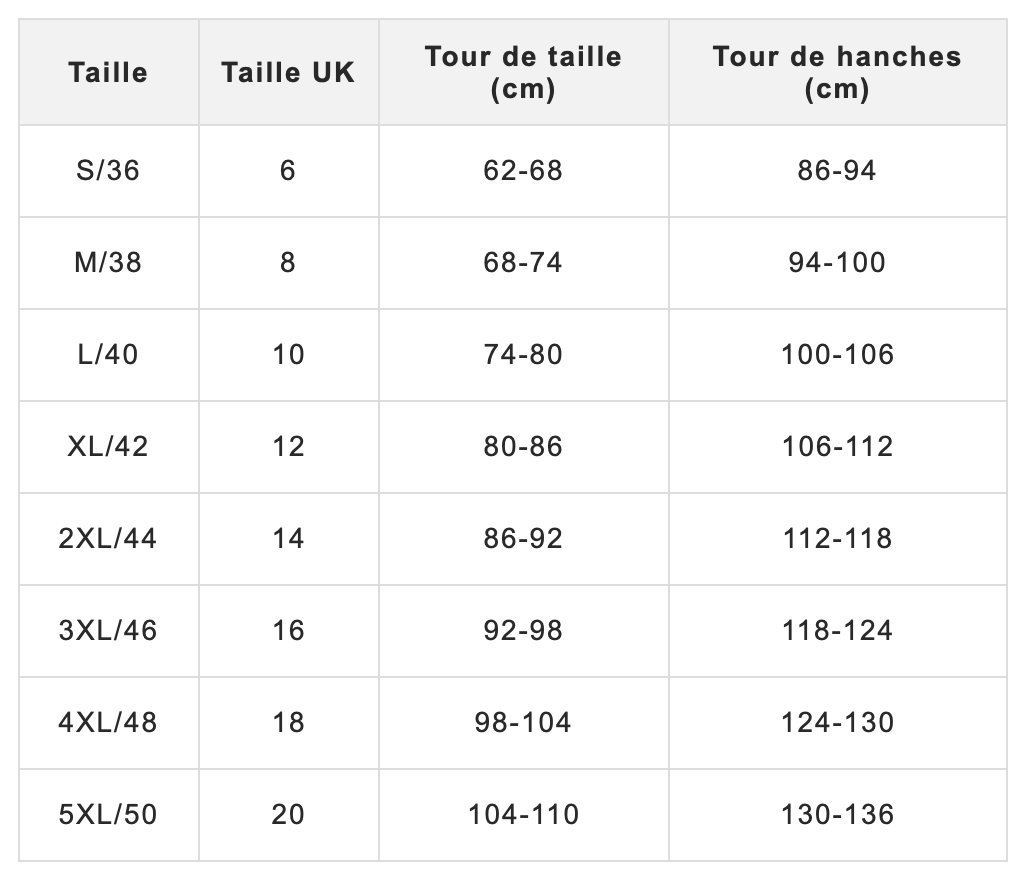The height and width of the screenshot is (880, 1026).
Task: Select the L/40 size cell
Action: coord(109,355)
